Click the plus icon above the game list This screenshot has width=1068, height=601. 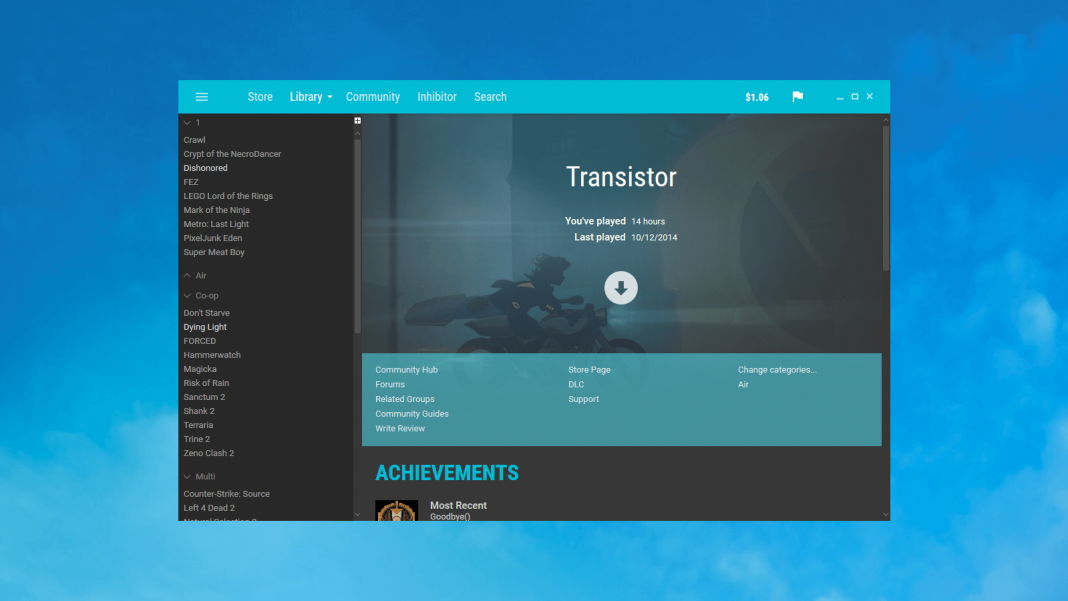click(x=358, y=121)
